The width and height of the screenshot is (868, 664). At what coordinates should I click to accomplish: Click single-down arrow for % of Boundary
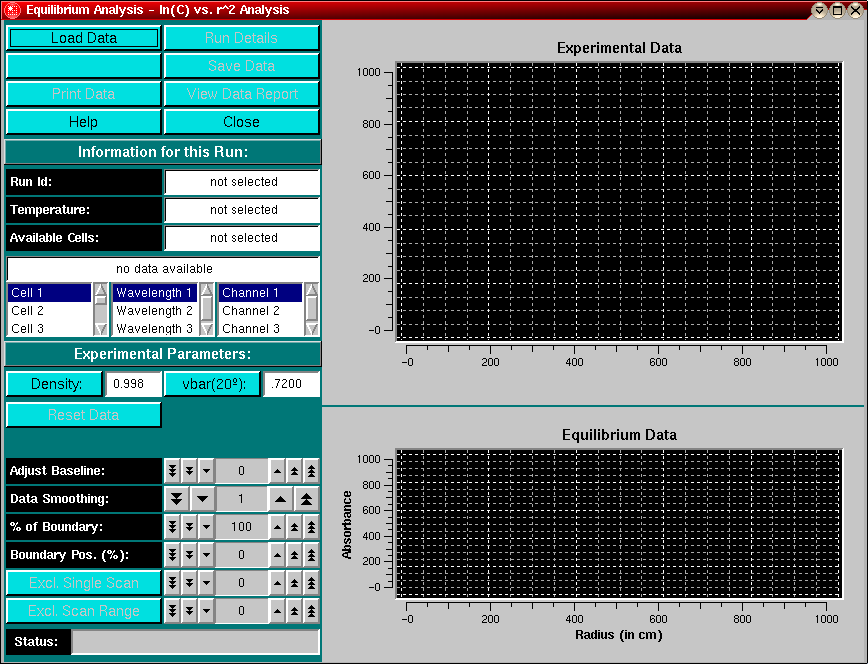[206, 527]
